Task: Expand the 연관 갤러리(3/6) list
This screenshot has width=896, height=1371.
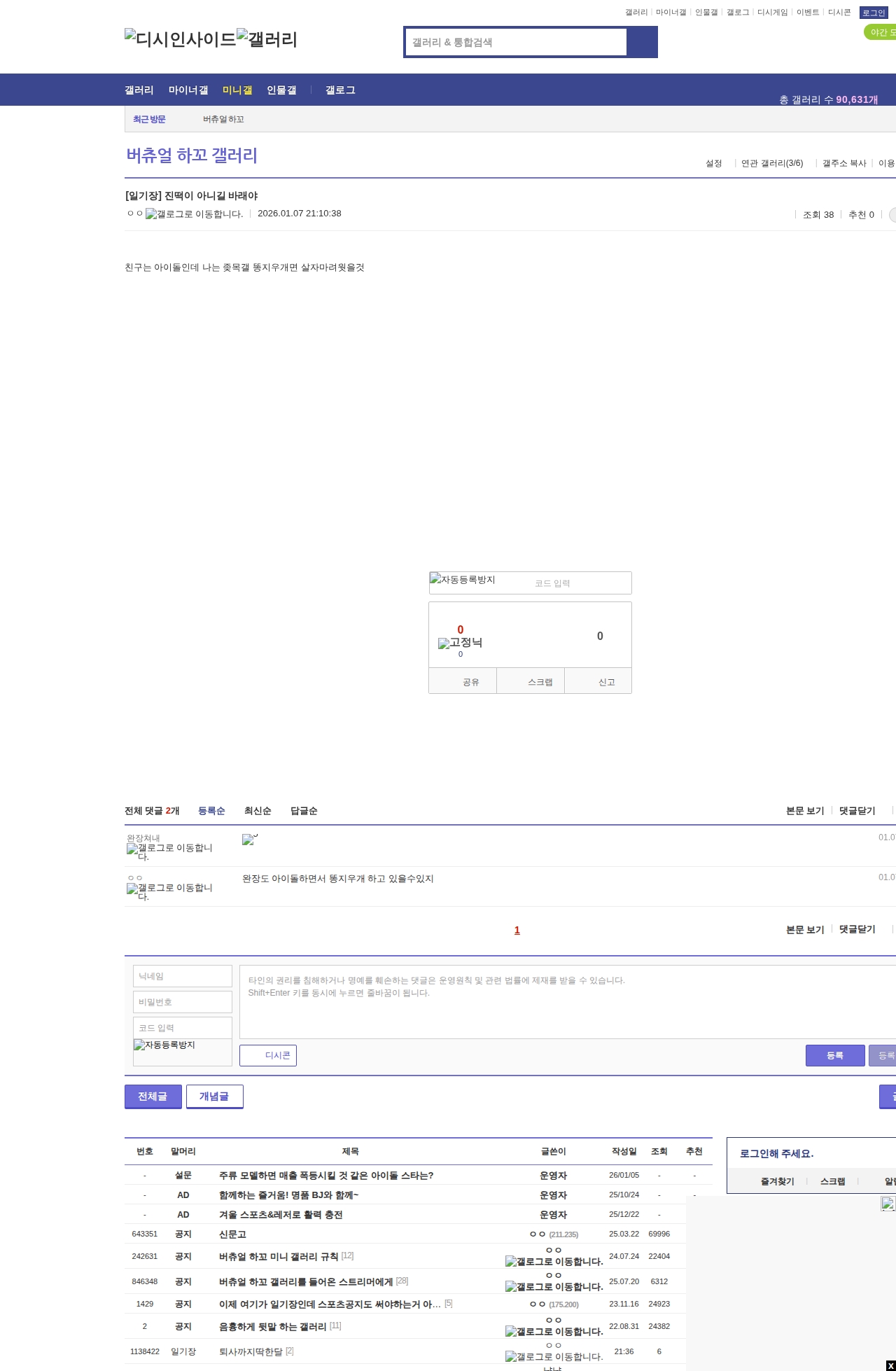Action: (771, 163)
